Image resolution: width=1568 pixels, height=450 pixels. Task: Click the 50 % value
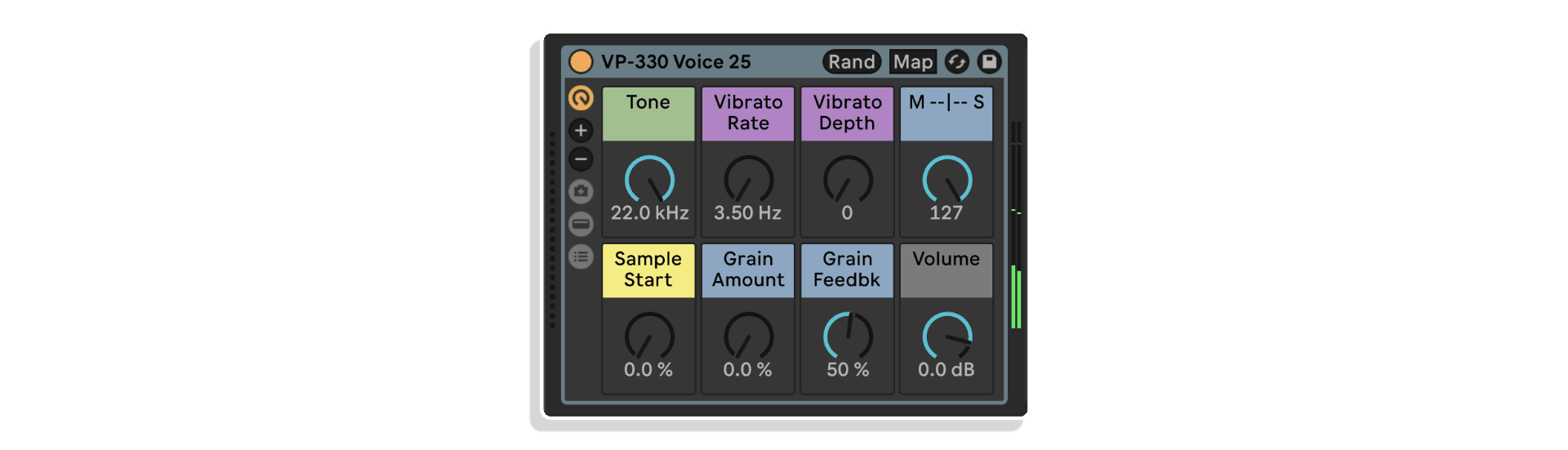pos(848,370)
